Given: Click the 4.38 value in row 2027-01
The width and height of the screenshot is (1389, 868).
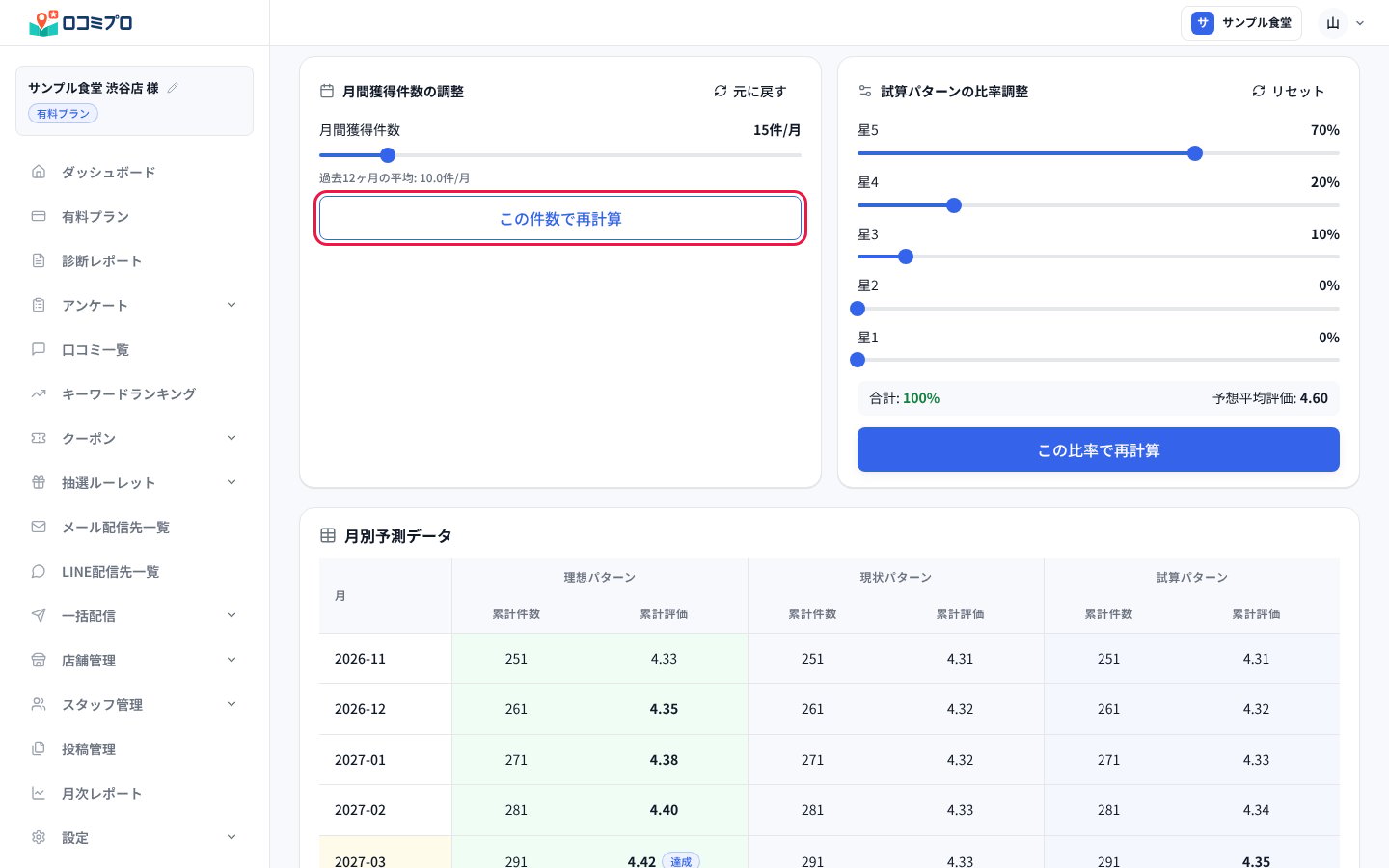Looking at the screenshot, I should pos(664,760).
